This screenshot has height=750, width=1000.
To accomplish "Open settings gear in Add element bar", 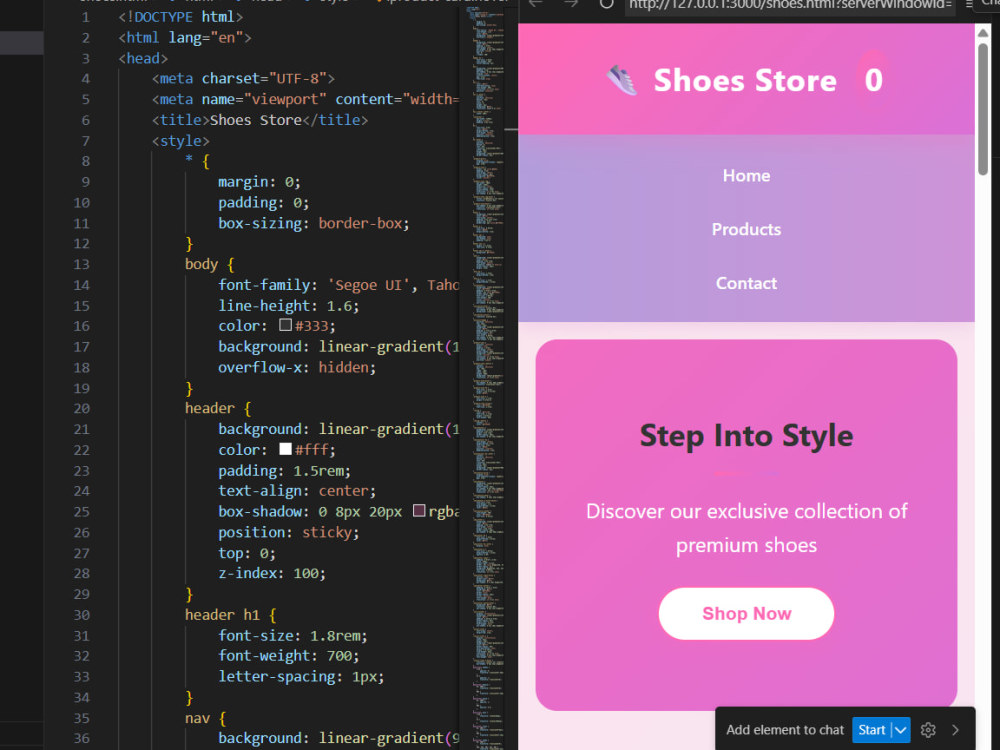I will tap(928, 730).
